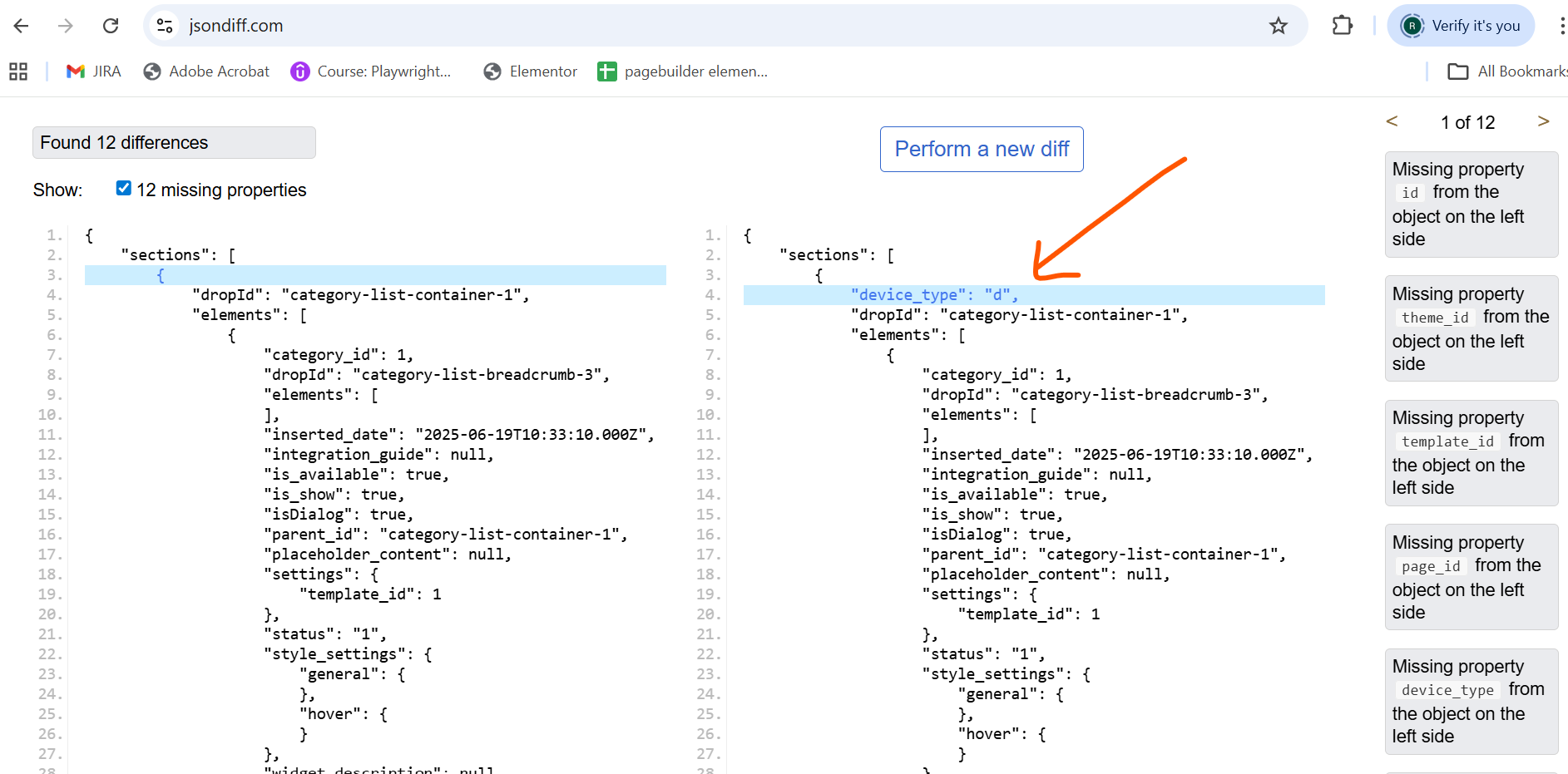
Task: Click "sections": [ line in left JSON
Action: tap(178, 255)
